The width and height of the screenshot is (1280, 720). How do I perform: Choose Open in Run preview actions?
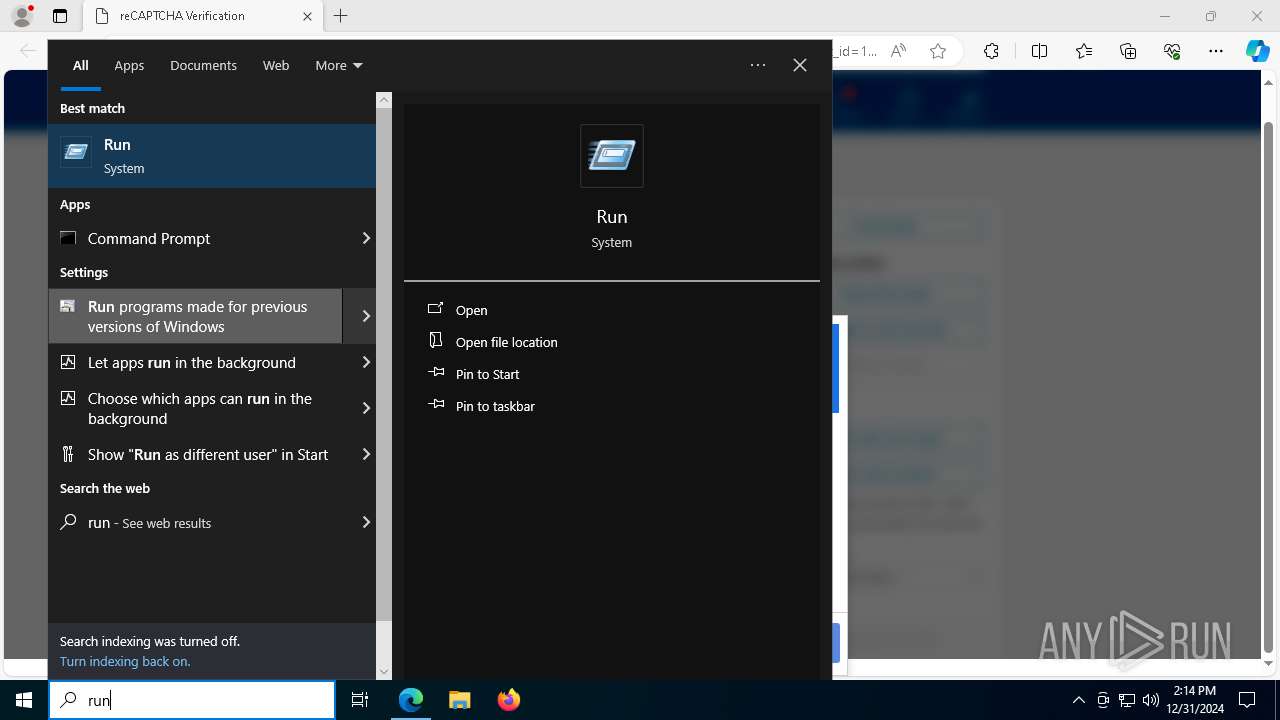coord(471,310)
